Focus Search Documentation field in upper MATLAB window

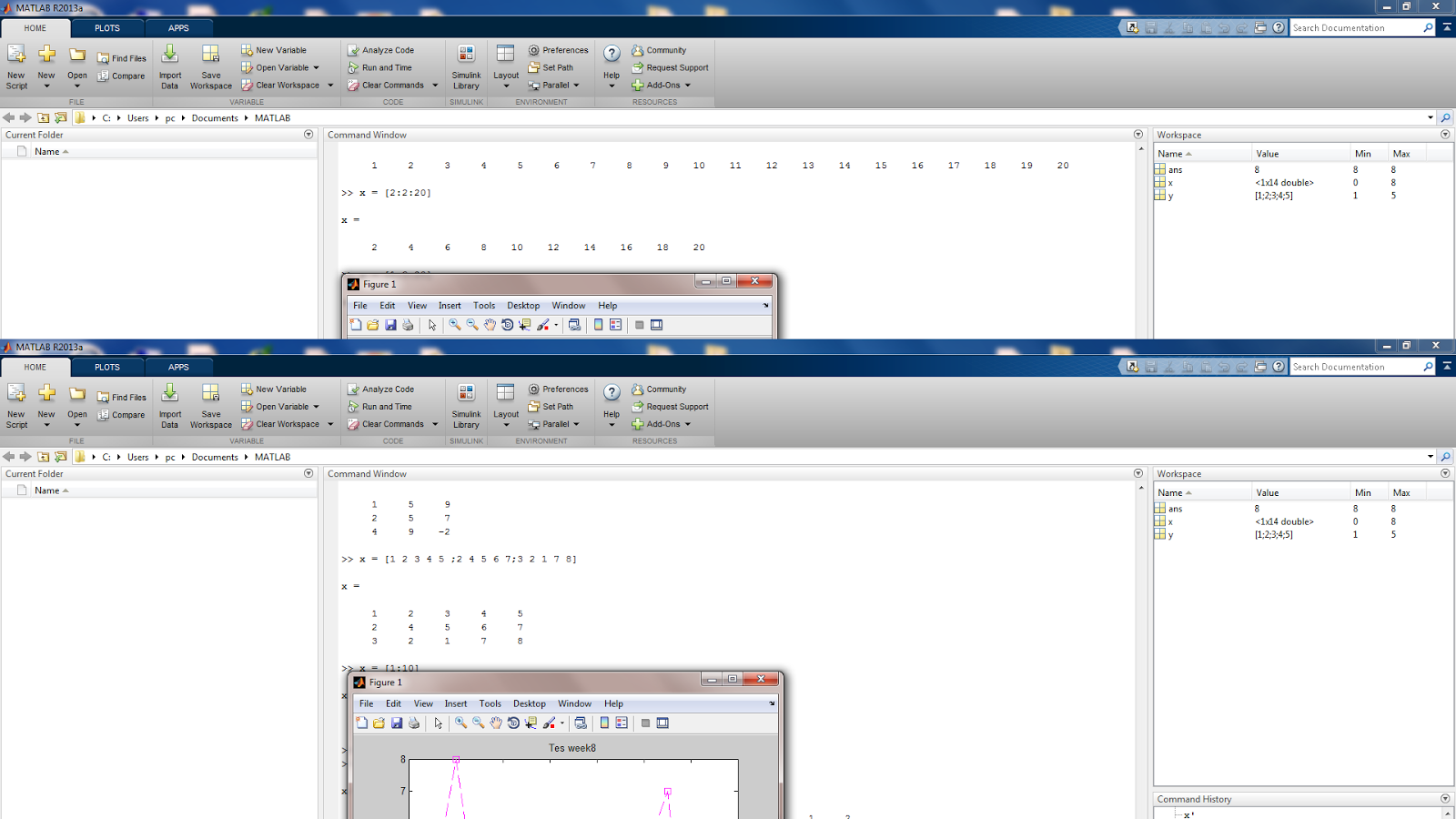[1356, 28]
